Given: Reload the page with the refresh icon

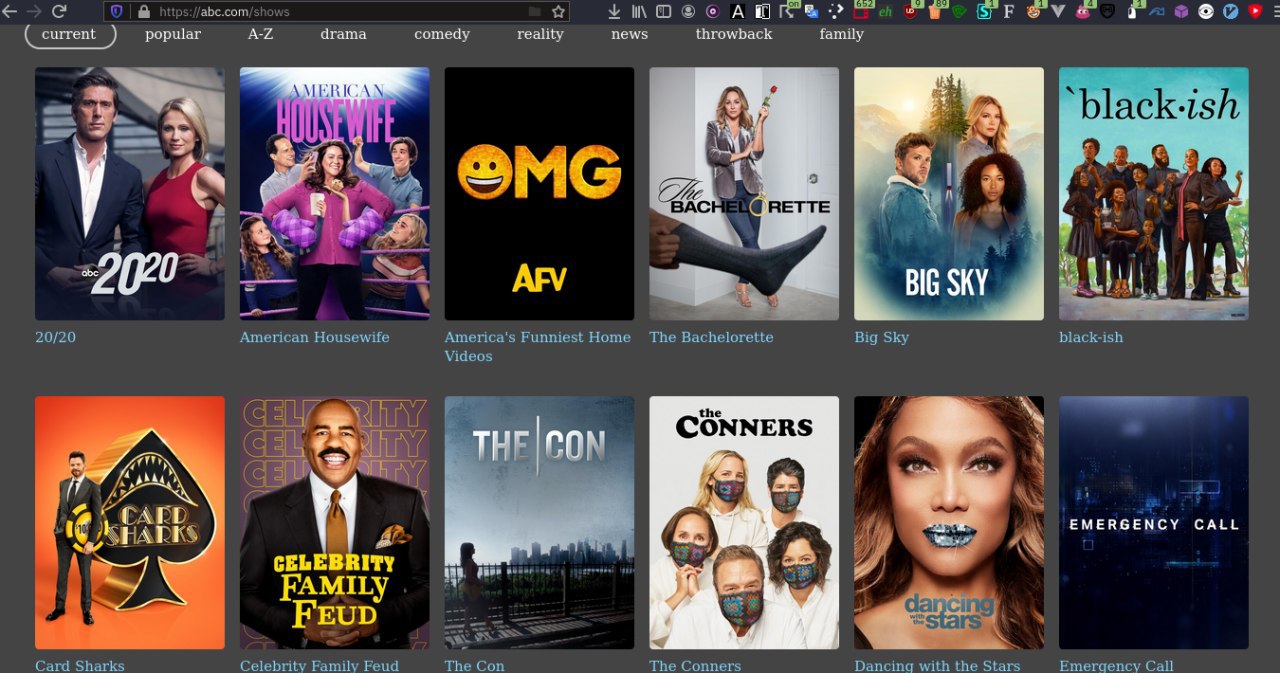Looking at the screenshot, I should click(58, 11).
